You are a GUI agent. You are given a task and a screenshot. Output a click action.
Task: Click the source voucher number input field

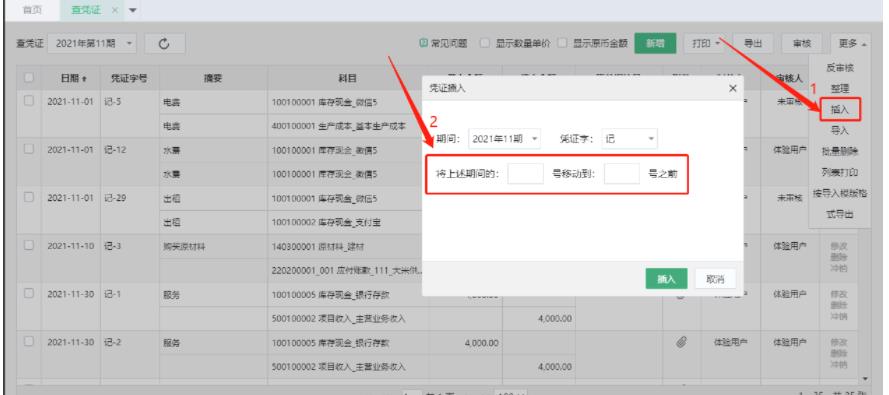click(526, 174)
